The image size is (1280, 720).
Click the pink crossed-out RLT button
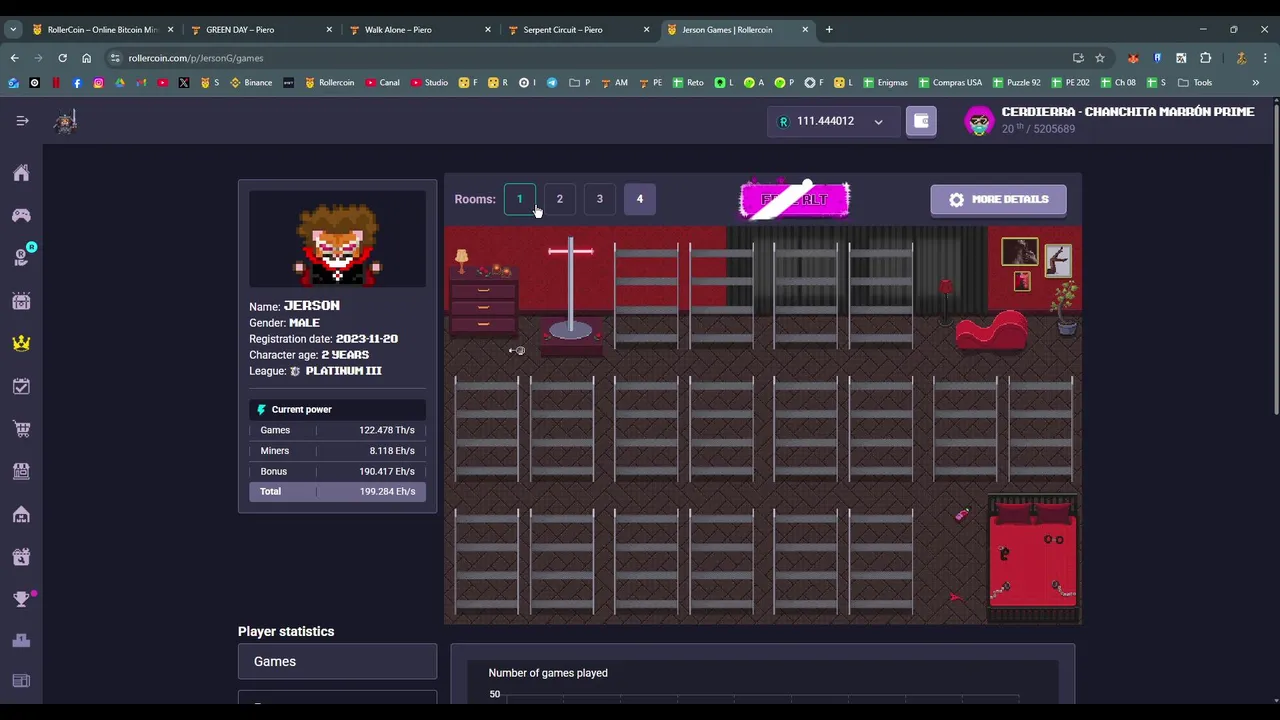[795, 199]
